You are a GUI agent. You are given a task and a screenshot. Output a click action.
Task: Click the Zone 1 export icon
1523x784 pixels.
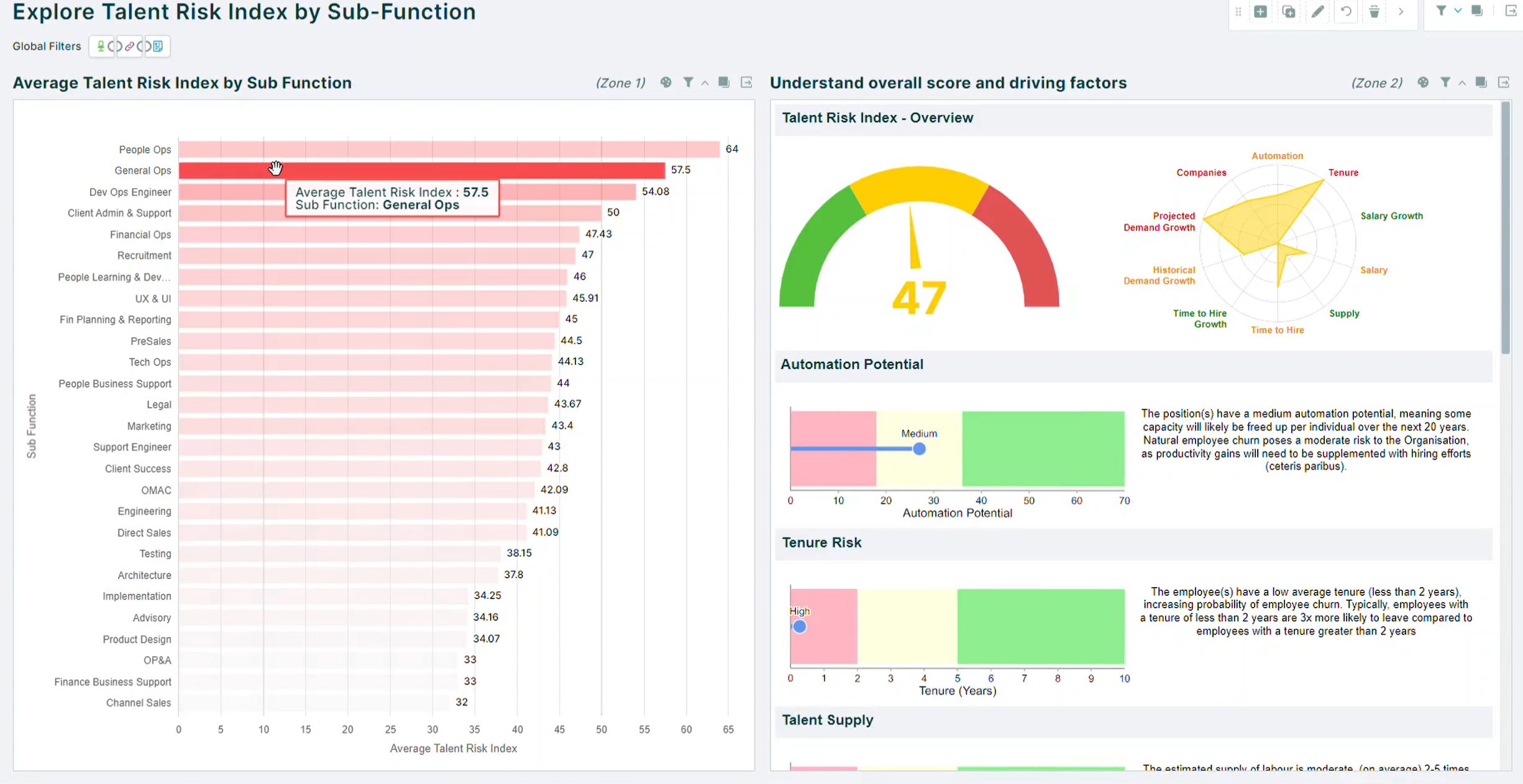point(747,82)
